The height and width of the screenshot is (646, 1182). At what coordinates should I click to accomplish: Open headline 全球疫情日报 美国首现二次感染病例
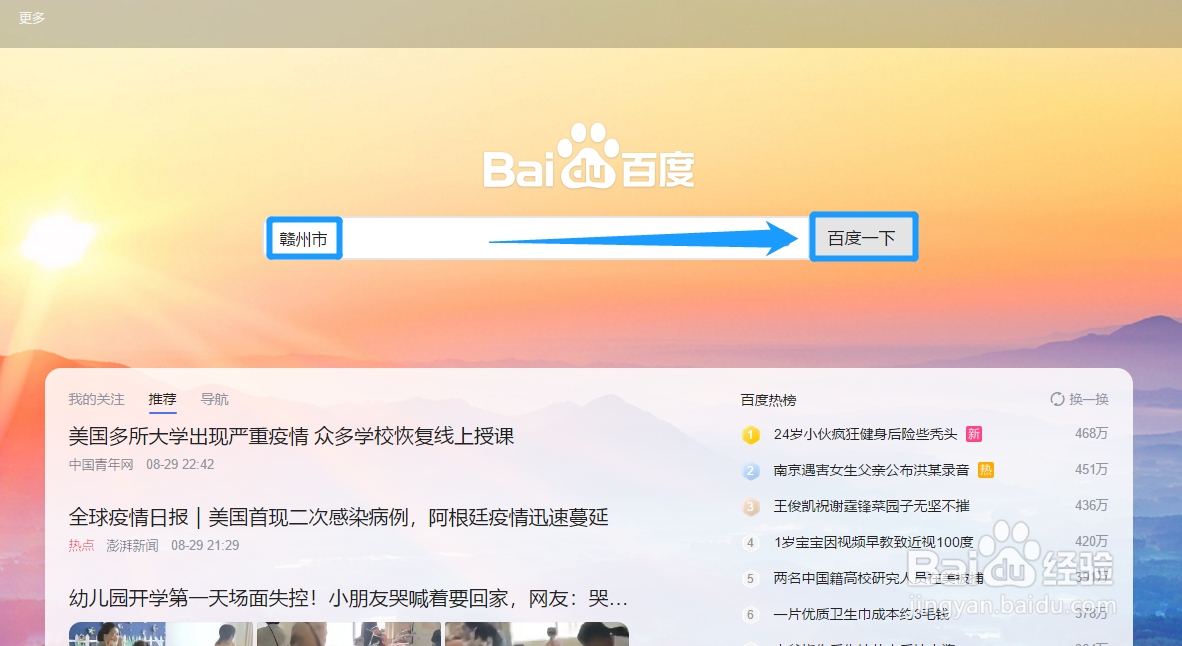tap(338, 517)
